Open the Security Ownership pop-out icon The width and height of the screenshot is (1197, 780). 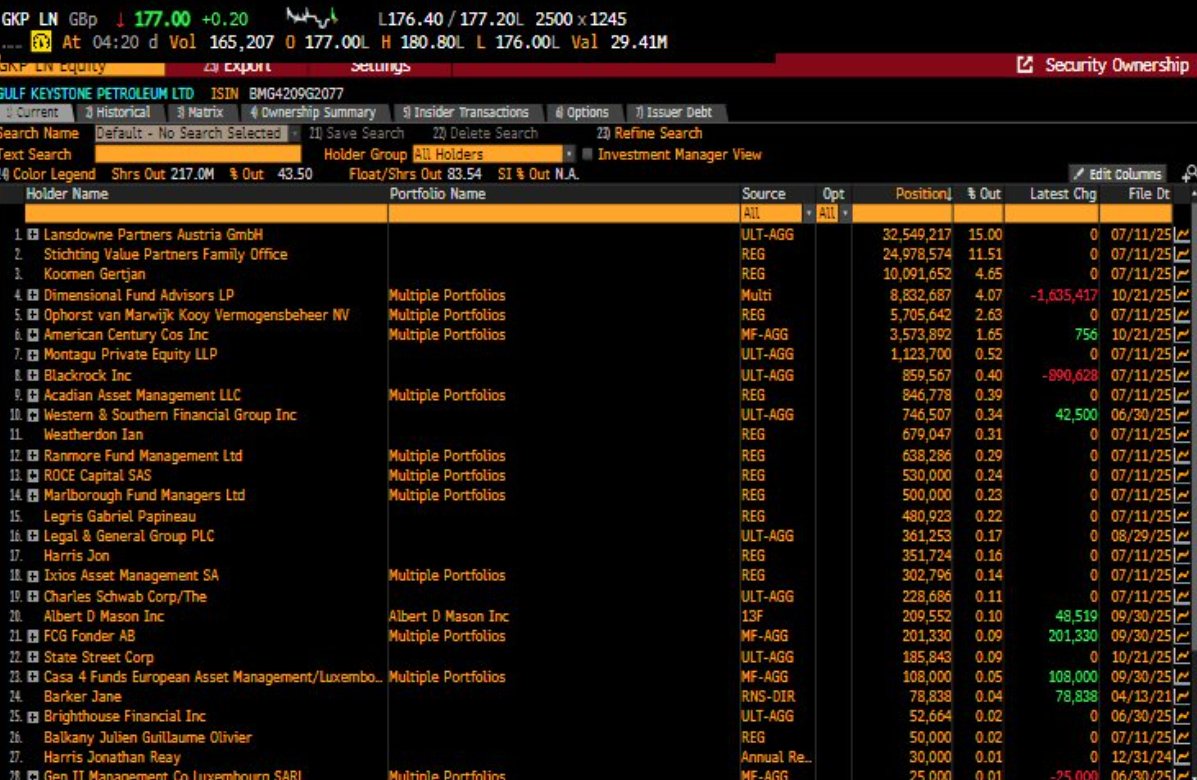(x=1024, y=65)
